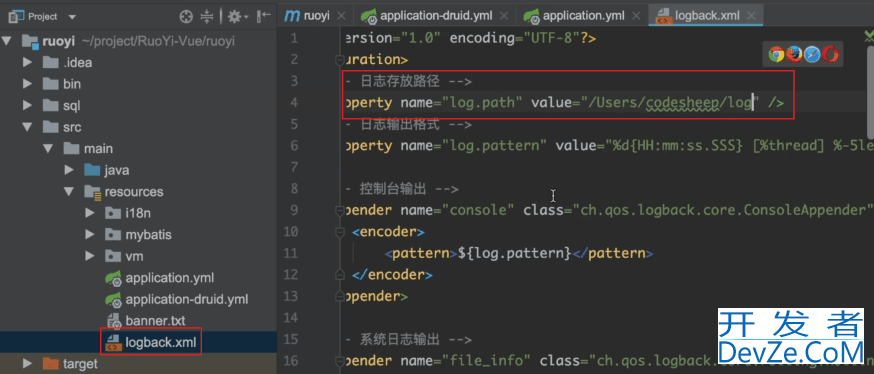874x374 pixels.
Task: Close the logback.xml tab
Action: click(x=751, y=16)
